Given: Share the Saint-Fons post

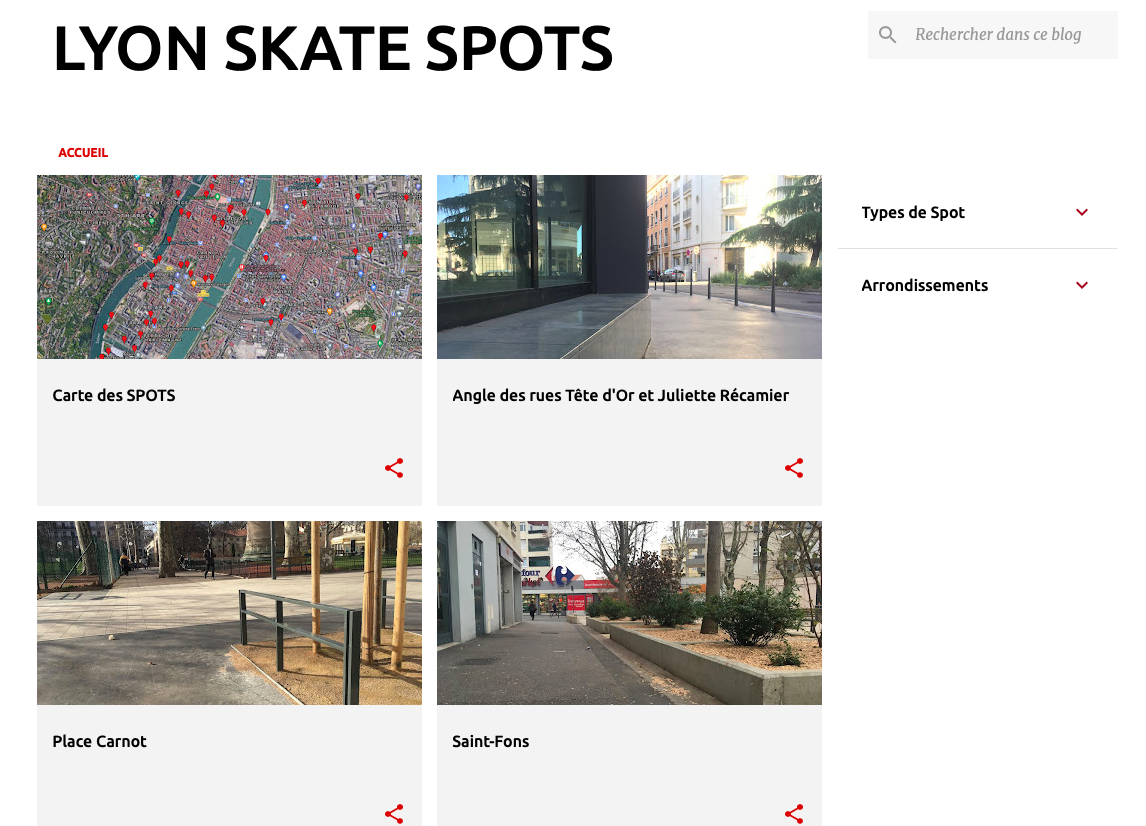Looking at the screenshot, I should tap(794, 813).
